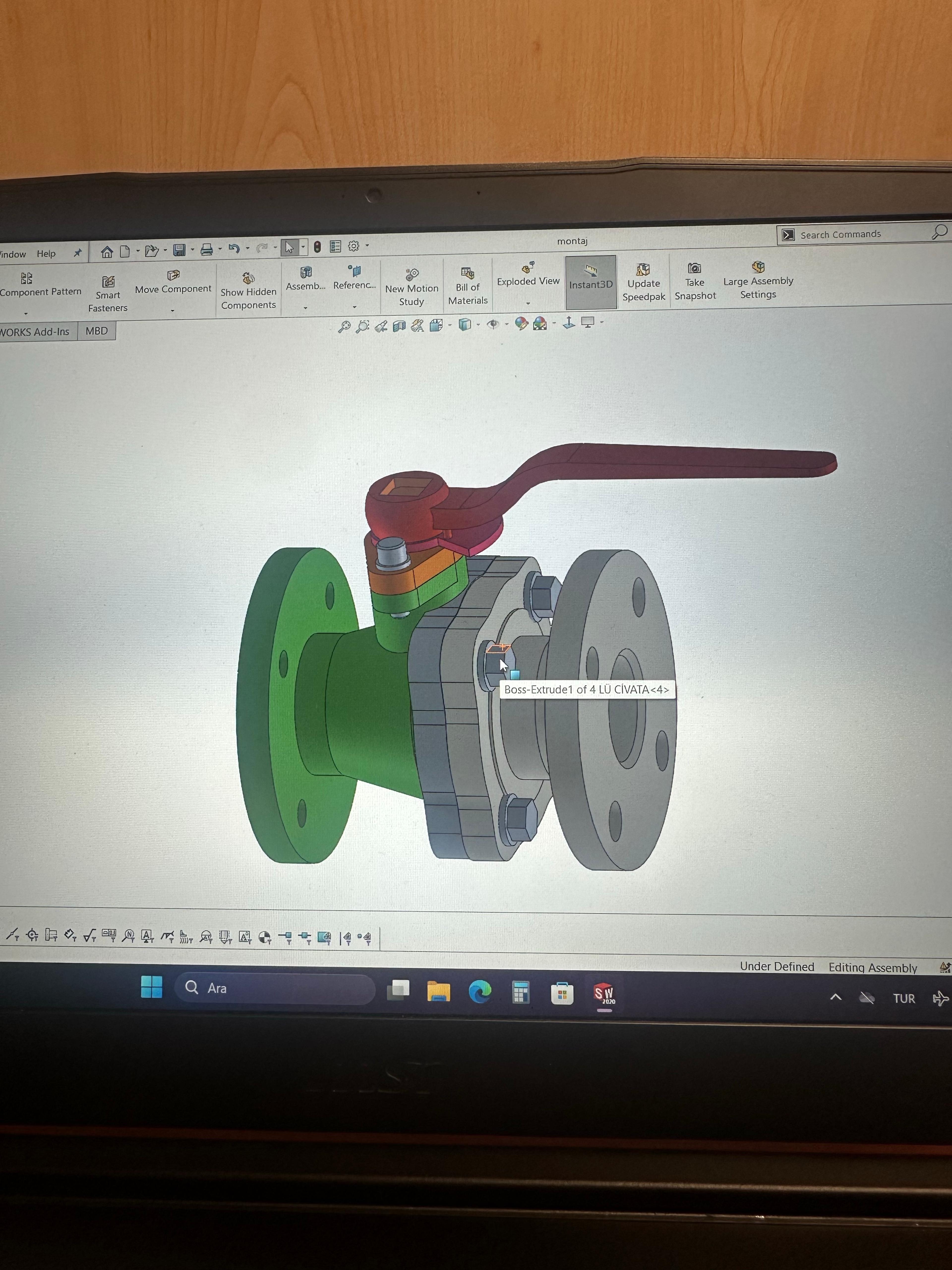Expand the Exploded View dropdown arrow
This screenshot has height=1270, width=952.
[528, 303]
